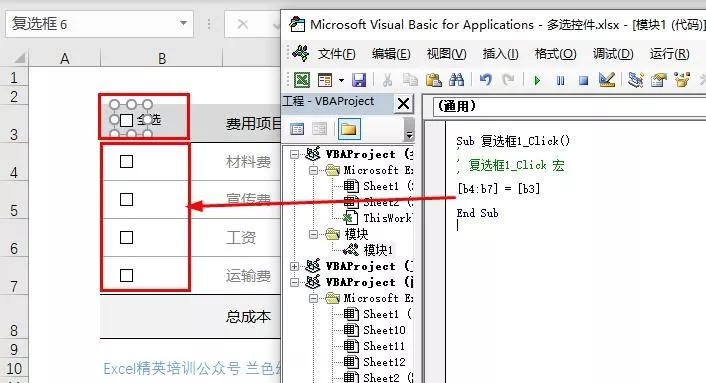Click the Reset stop square icon
The width and height of the screenshot is (706, 383).
(x=583, y=81)
